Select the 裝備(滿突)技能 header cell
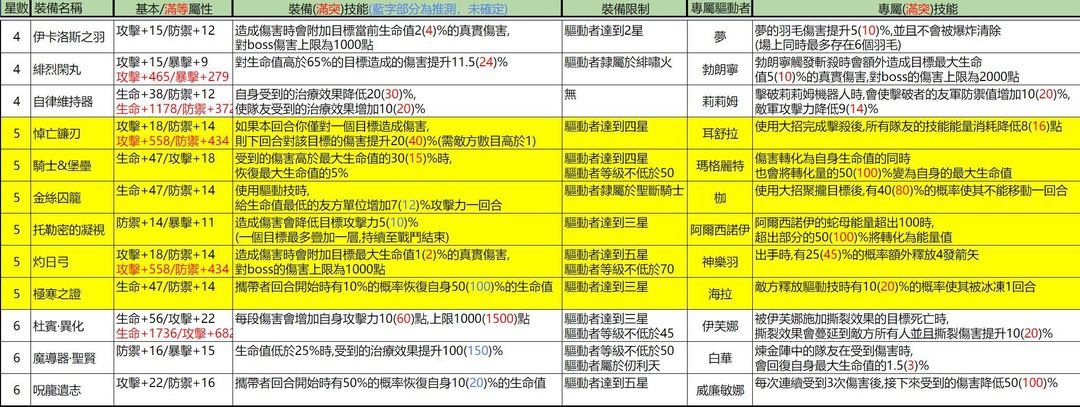Image resolution: width=1080 pixels, height=407 pixels. [x=397, y=10]
